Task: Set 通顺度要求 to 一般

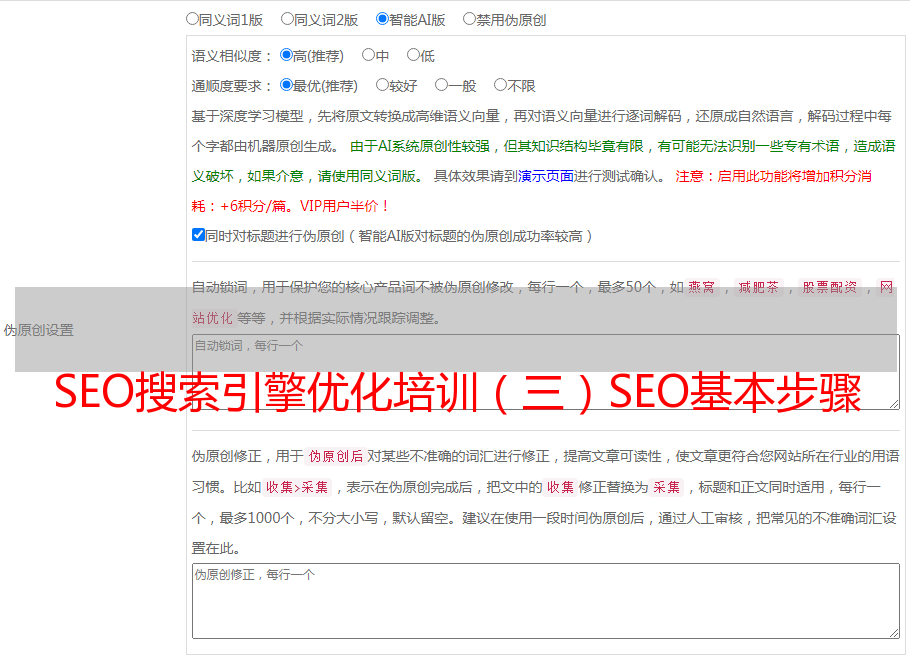Action: coord(441,85)
